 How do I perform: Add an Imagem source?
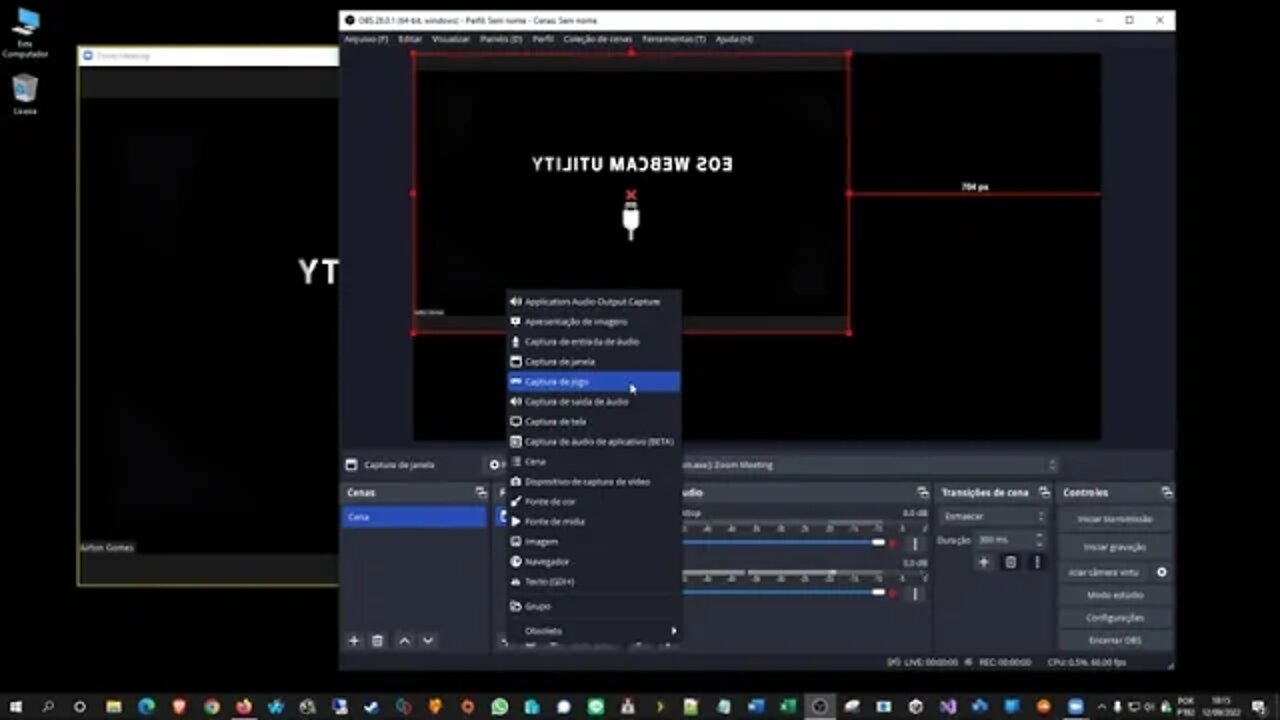593,541
